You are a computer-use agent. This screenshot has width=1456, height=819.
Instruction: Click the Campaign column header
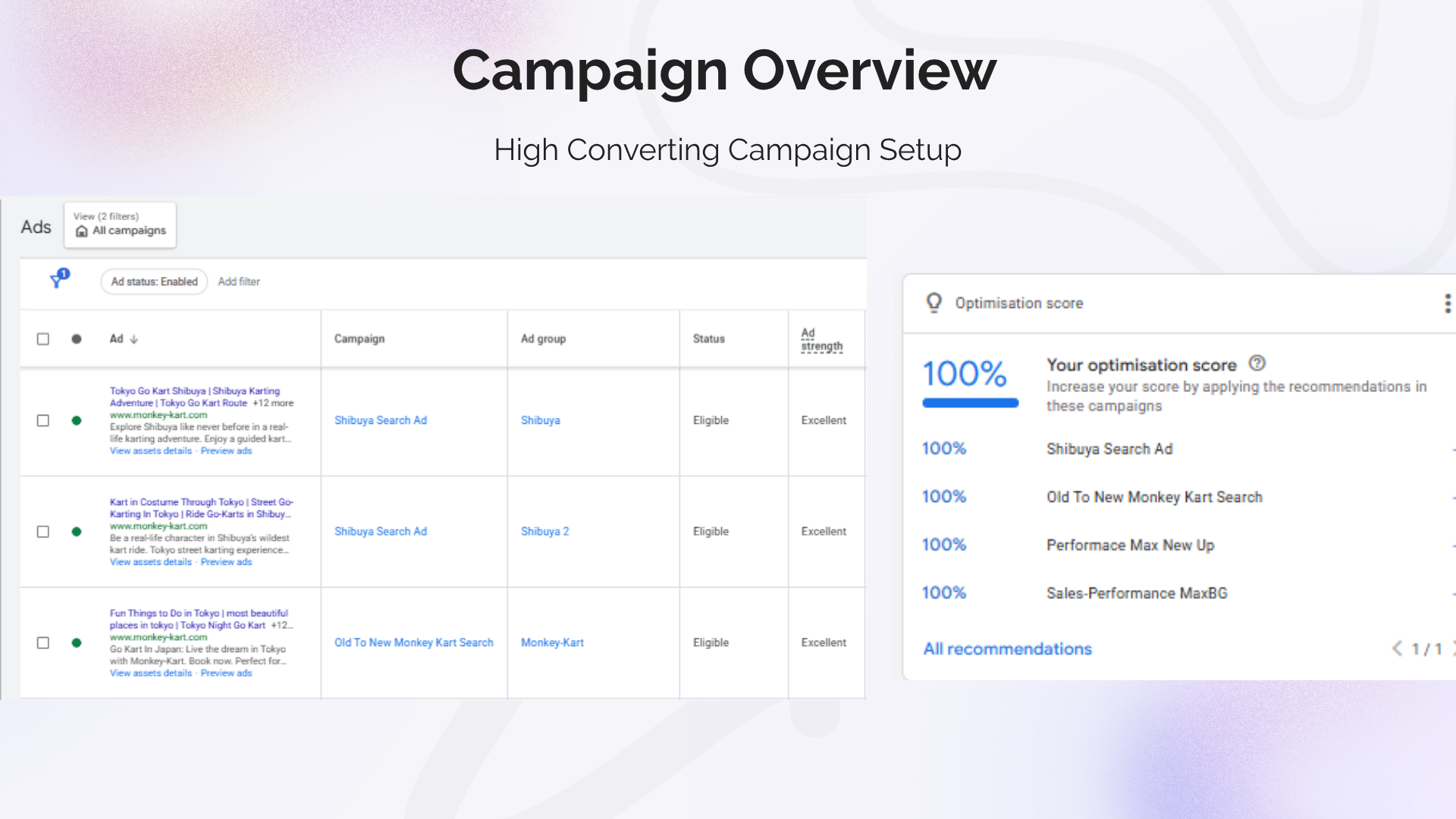(359, 339)
